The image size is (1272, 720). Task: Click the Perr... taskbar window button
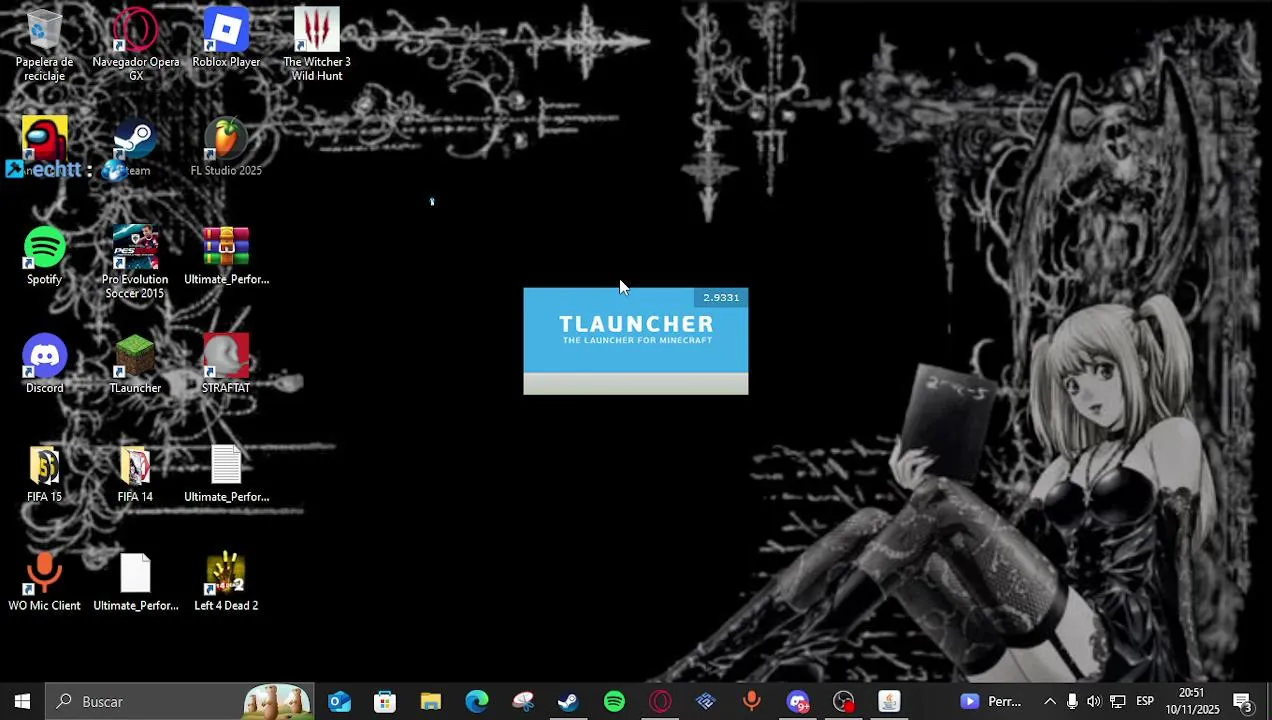point(991,702)
